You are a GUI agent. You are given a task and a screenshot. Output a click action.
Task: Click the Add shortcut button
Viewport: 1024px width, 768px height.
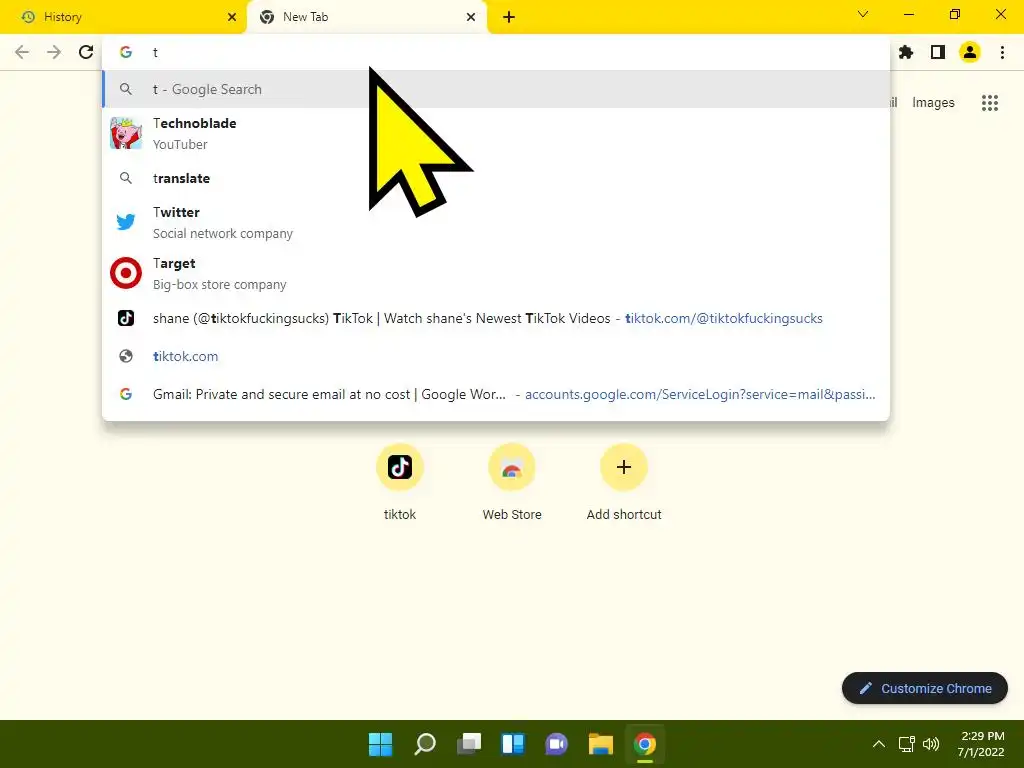(624, 482)
